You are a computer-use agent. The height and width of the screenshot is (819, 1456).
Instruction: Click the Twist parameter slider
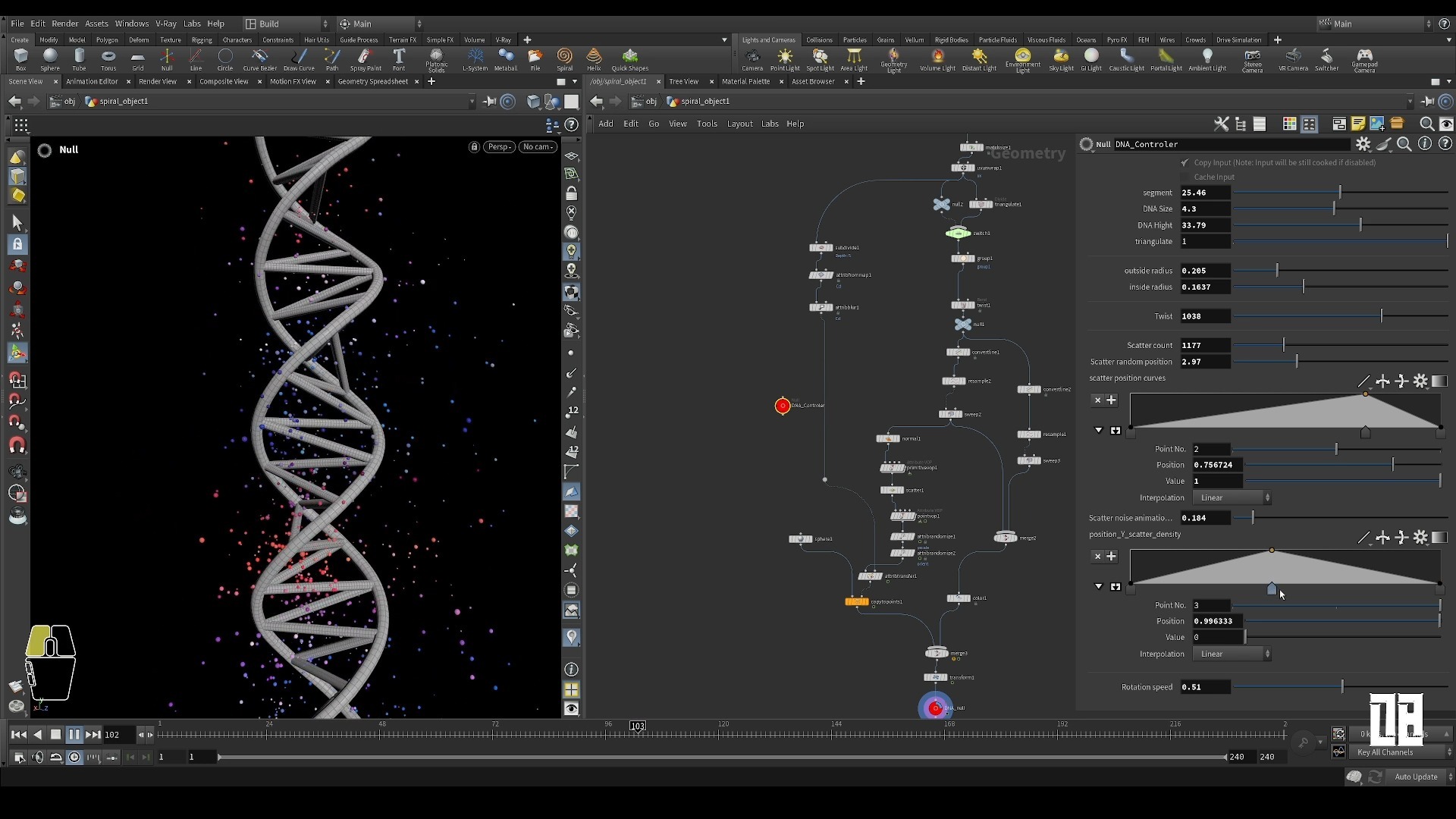[x=1382, y=315]
